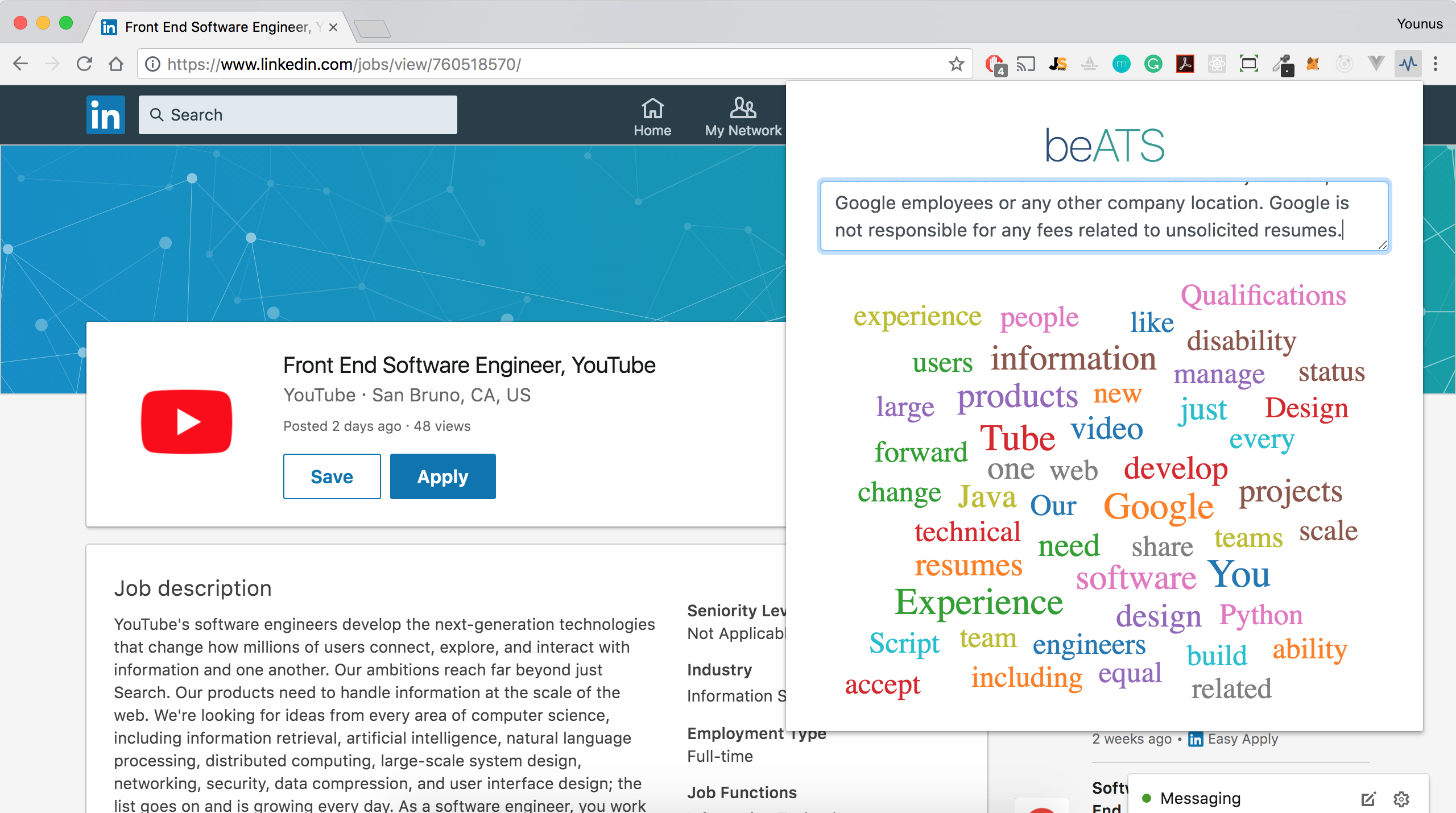Compose new message in Messaging bar

coord(1368,799)
